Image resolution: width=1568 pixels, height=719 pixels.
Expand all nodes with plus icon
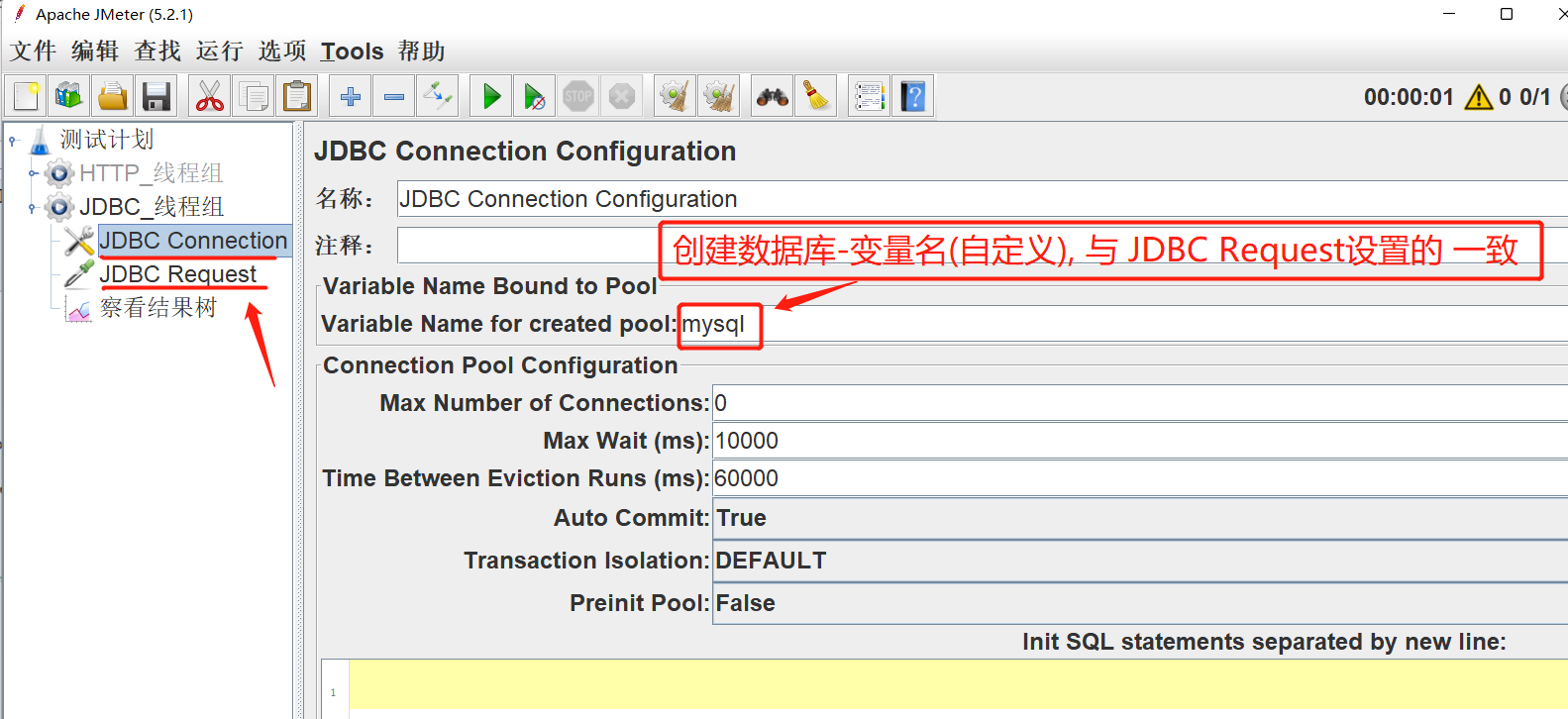350,96
